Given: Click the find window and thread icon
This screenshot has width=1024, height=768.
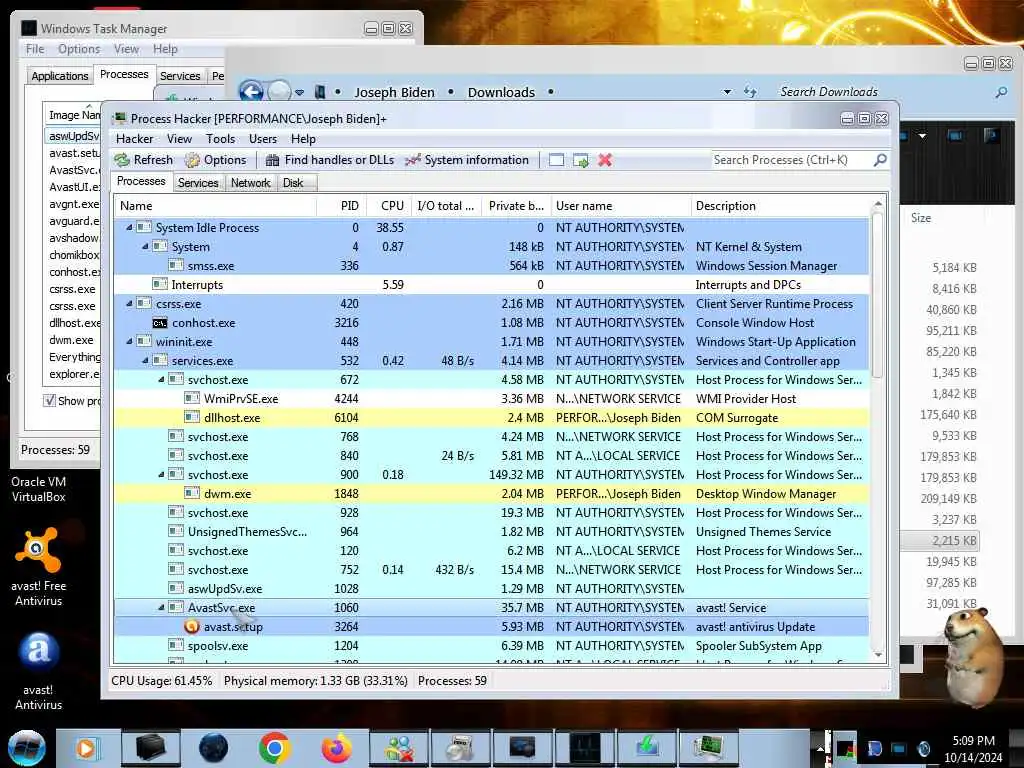Looking at the screenshot, I should coord(581,160).
